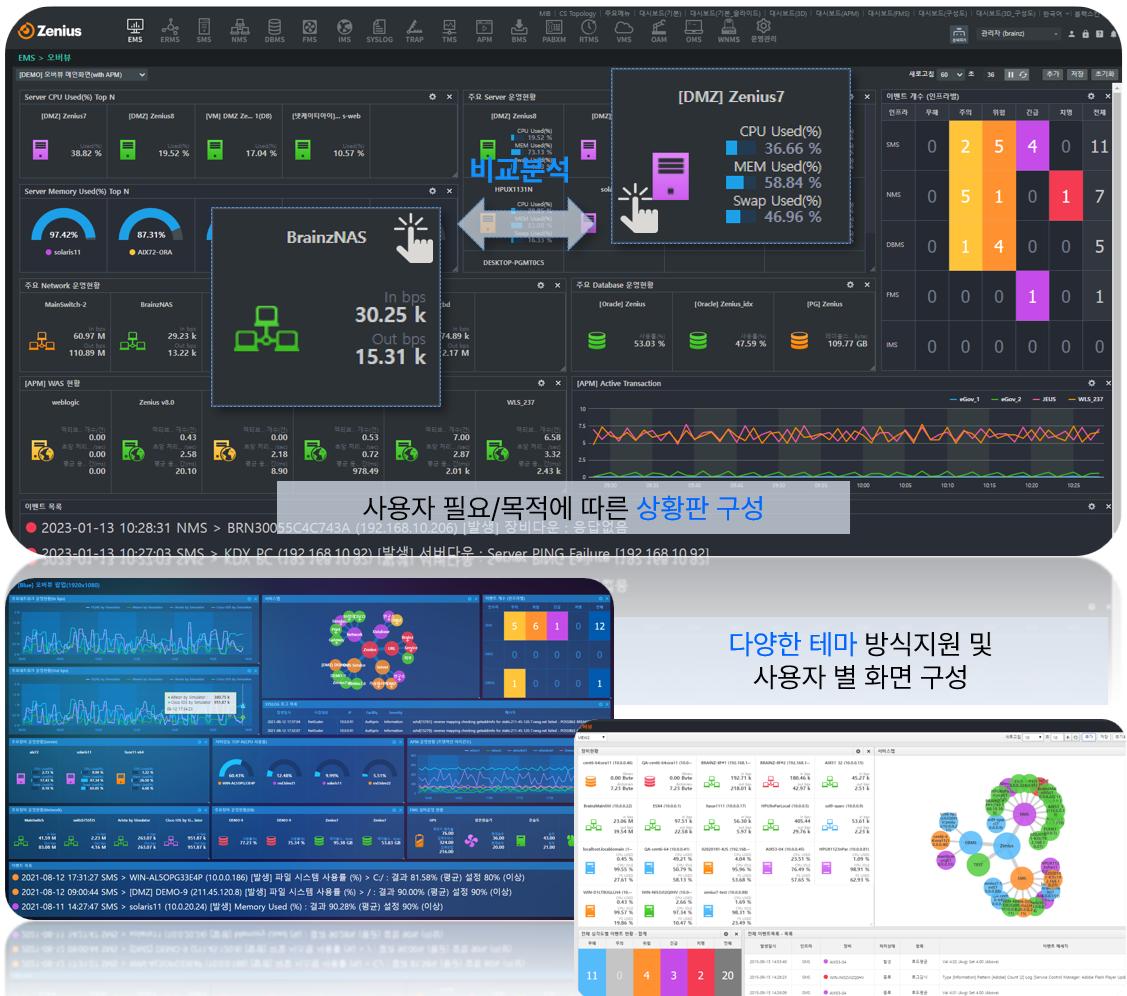Viewport: 1127px width, 996px height.
Task: Close the Server CPU Used(%) Top N widget
Action: 449,97
